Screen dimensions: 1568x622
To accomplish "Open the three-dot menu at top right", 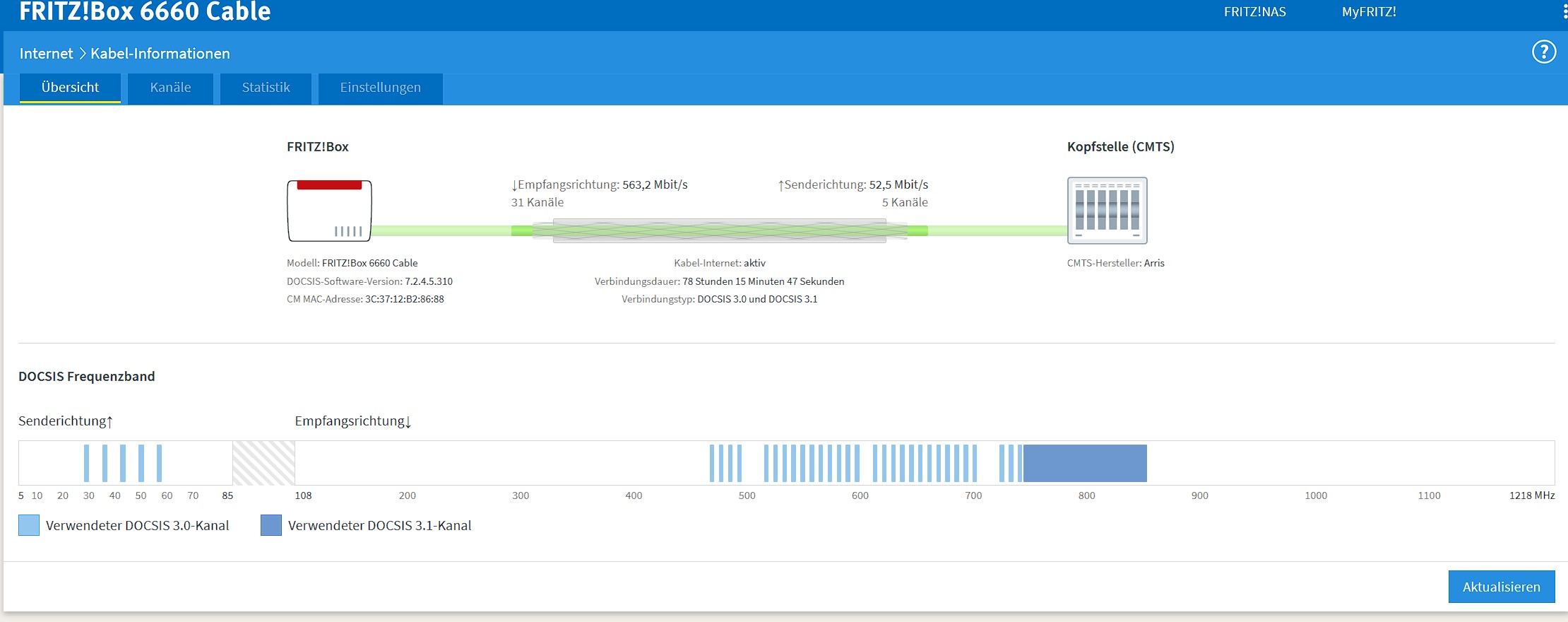I will click(x=1564, y=12).
